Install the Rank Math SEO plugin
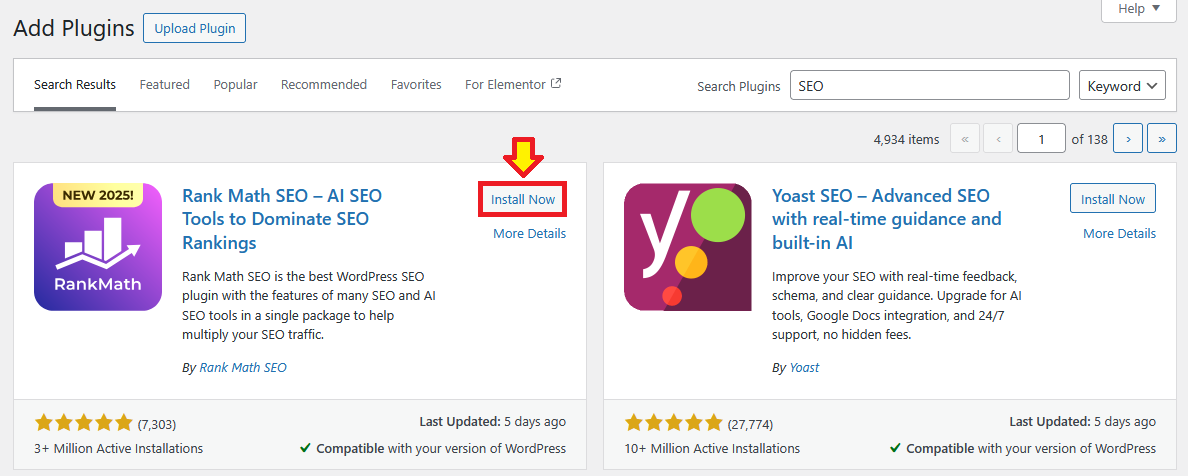 click(523, 199)
